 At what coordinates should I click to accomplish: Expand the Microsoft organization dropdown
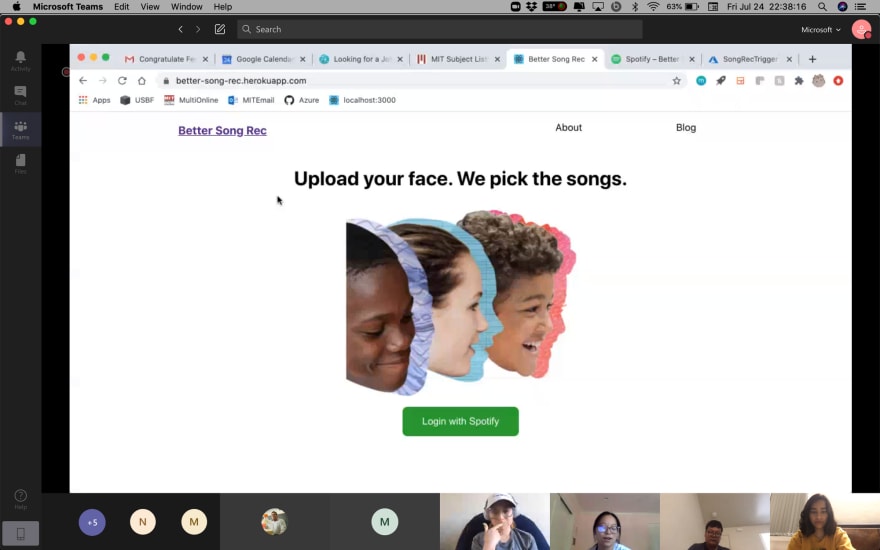[x=821, y=30]
